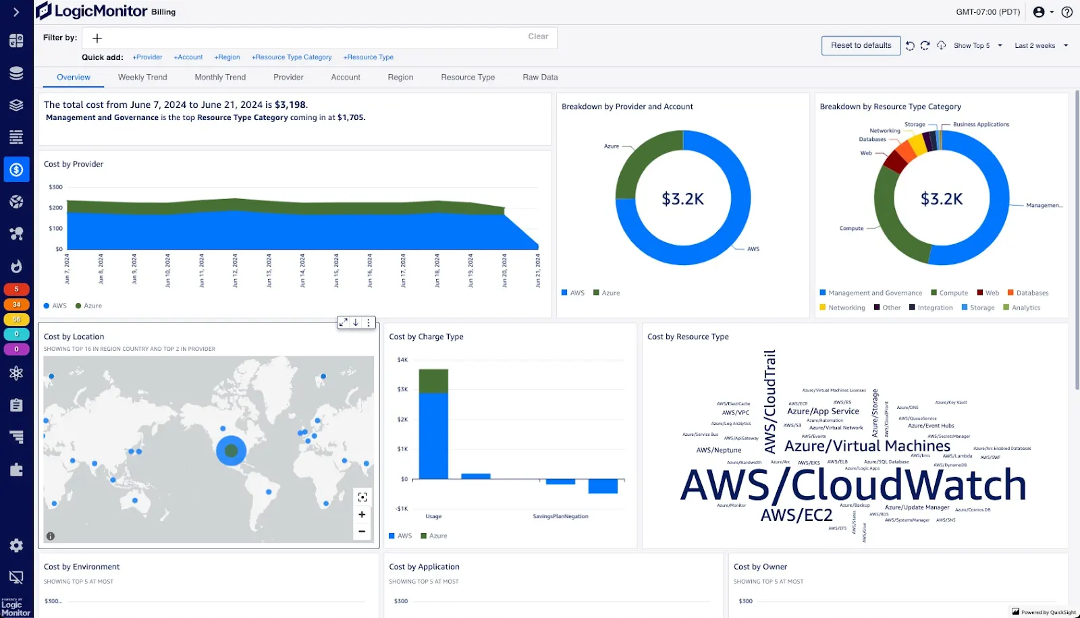Screen dimensions: 1080x618
Task: Click the refresh icon near Show Top 5
Action: (927, 46)
